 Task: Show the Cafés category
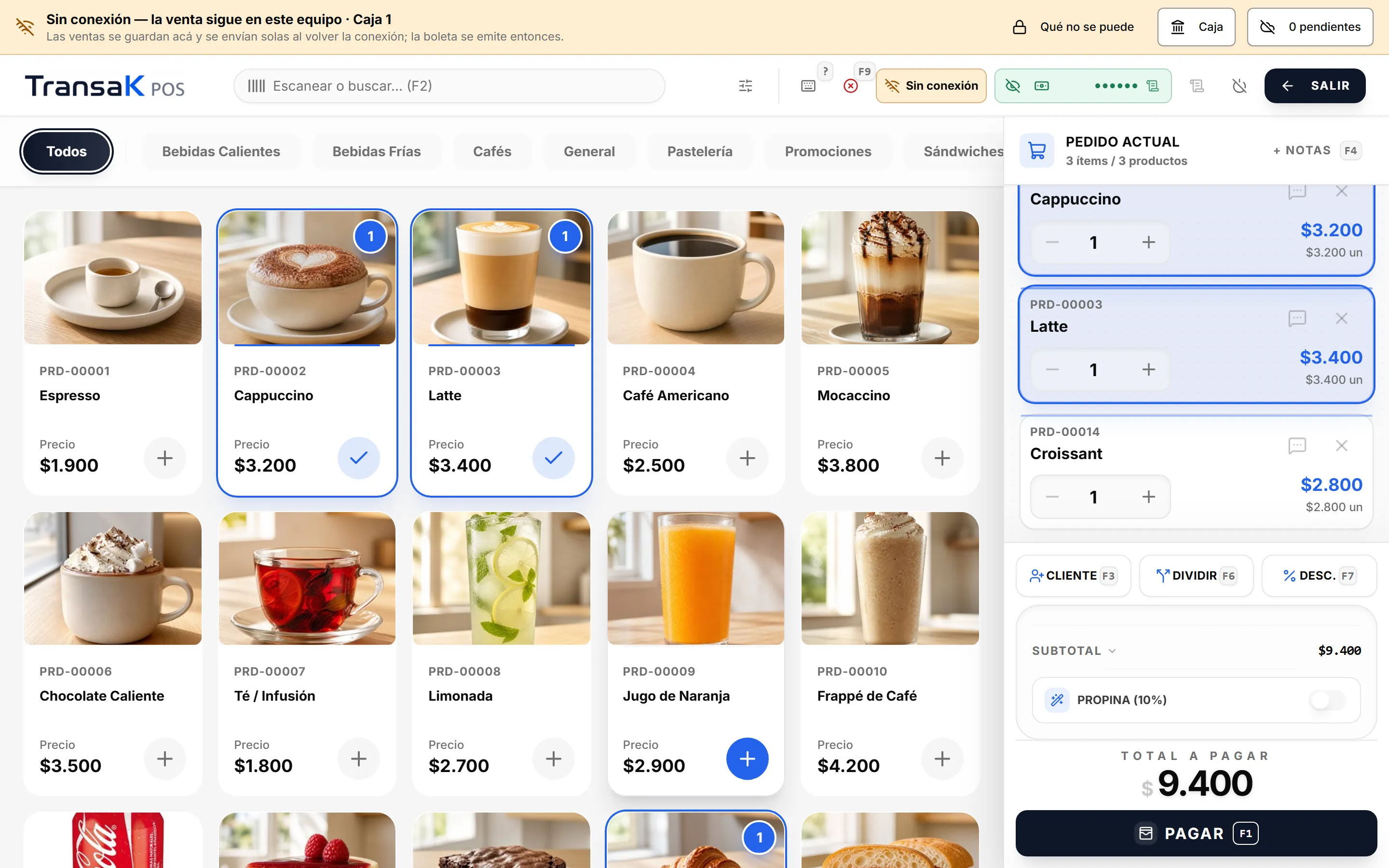point(492,151)
